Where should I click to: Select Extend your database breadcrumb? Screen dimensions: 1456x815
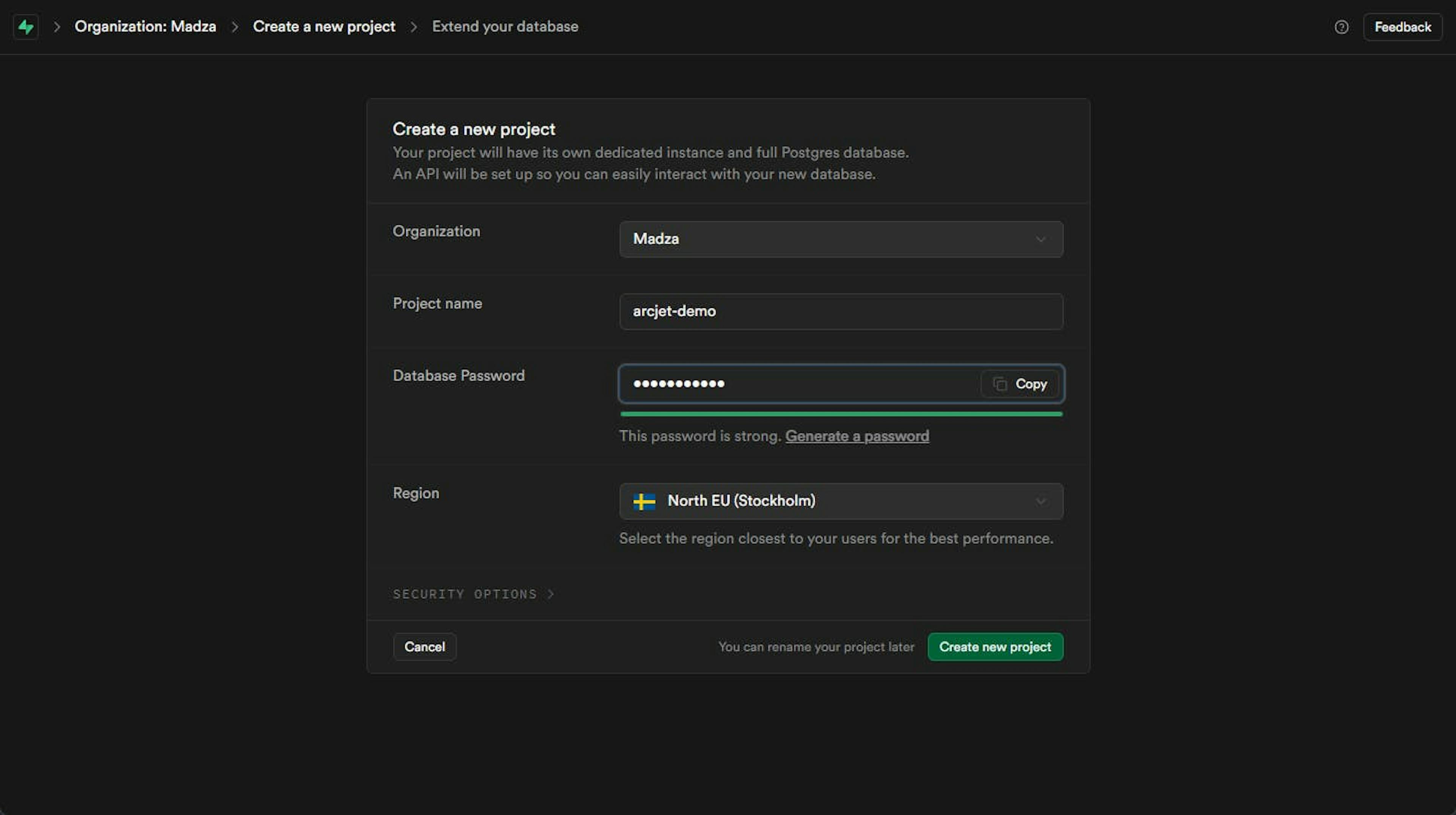coord(505,27)
